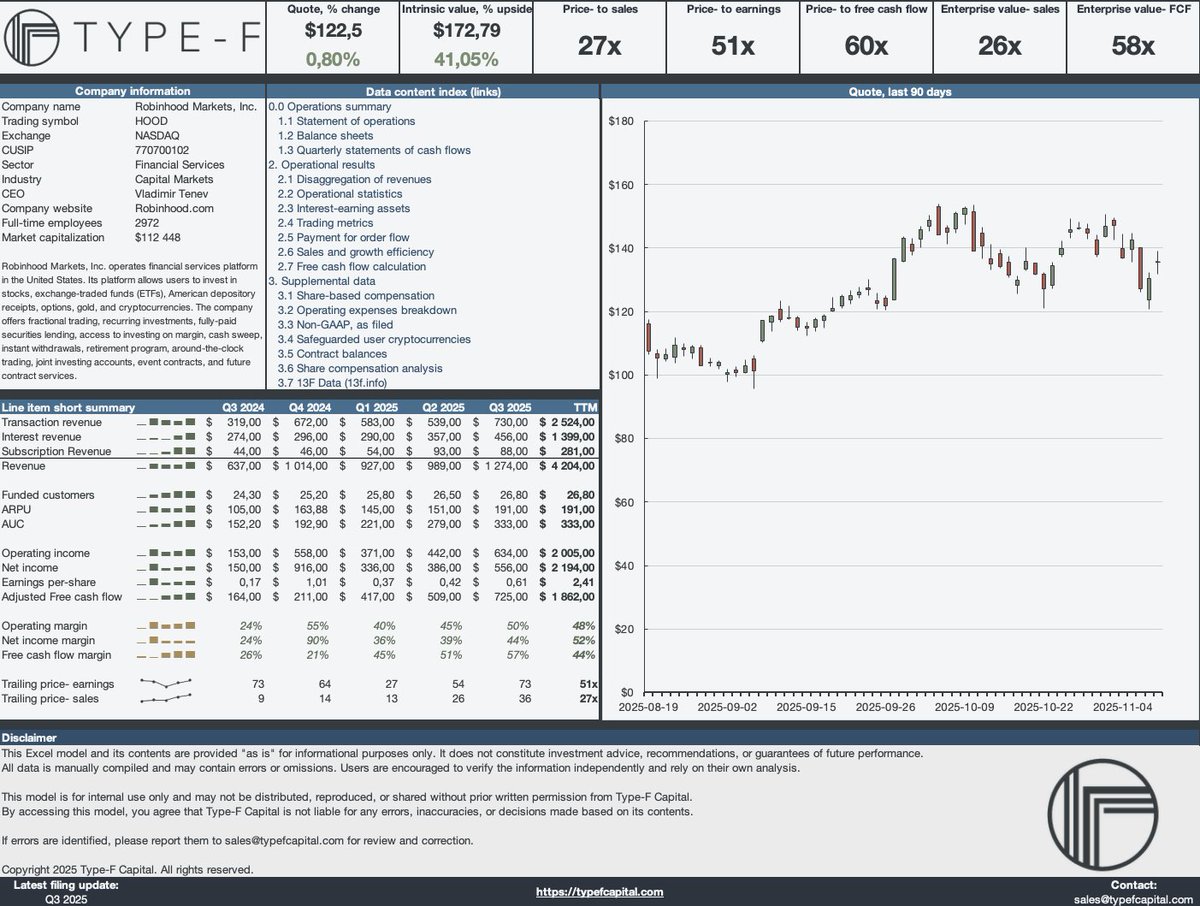Click the $180 axis label on the chart
This screenshot has width=1200, height=906.
click(x=621, y=122)
